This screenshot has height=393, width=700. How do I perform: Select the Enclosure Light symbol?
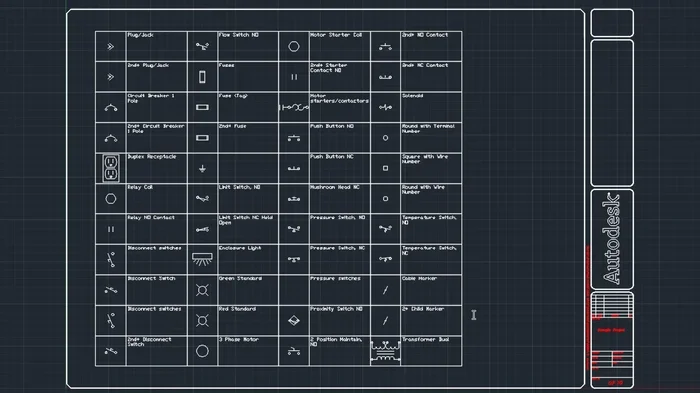202,259
